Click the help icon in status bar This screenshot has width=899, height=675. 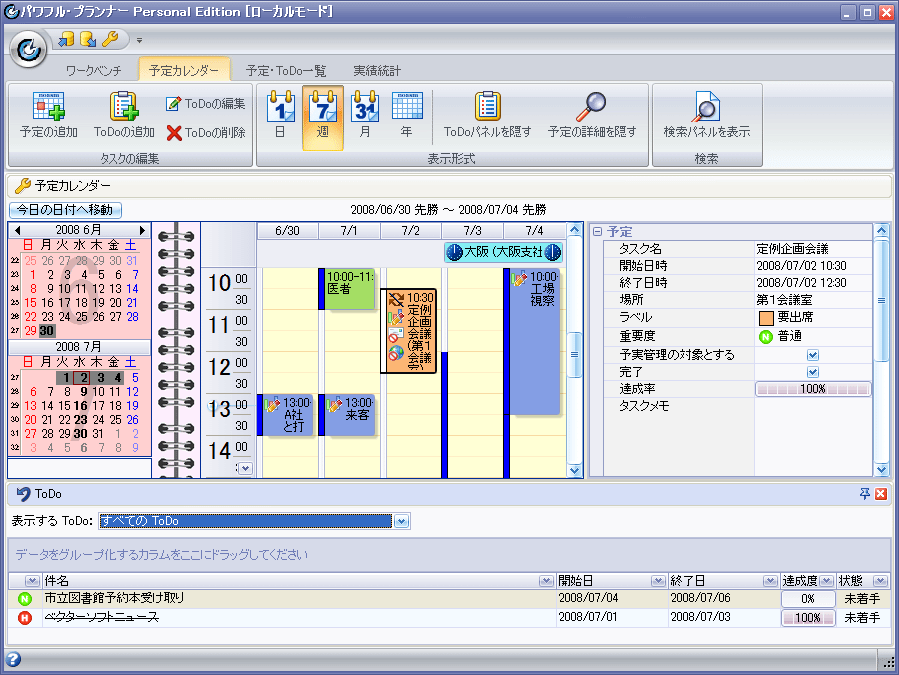pos(13,660)
